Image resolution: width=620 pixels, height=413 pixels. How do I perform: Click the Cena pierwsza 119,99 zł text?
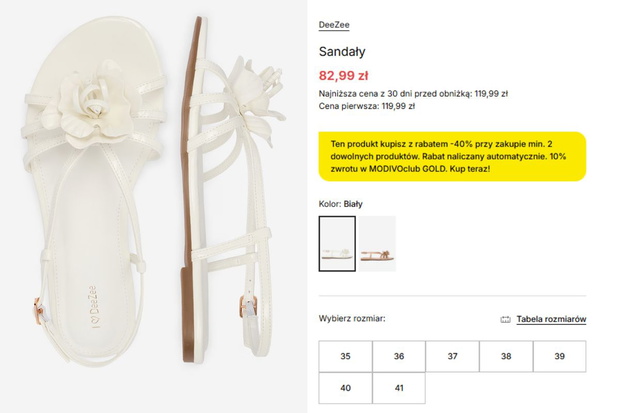(367, 106)
